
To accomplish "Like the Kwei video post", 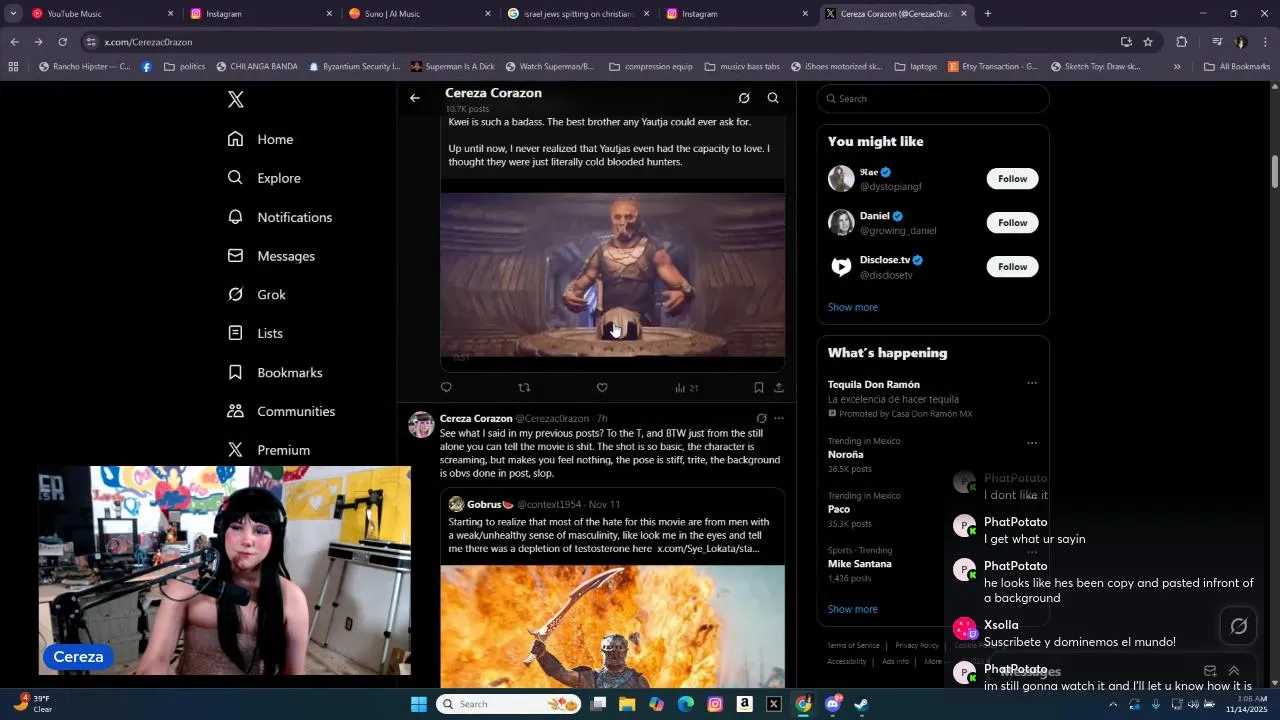I will [602, 388].
